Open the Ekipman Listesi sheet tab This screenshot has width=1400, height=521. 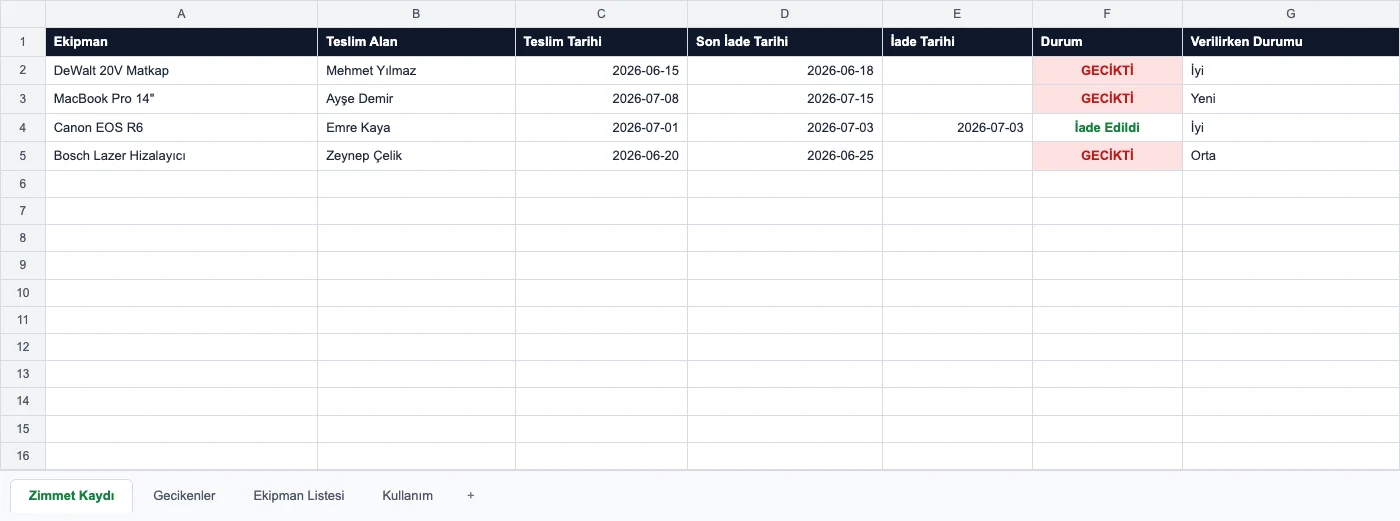pos(299,495)
